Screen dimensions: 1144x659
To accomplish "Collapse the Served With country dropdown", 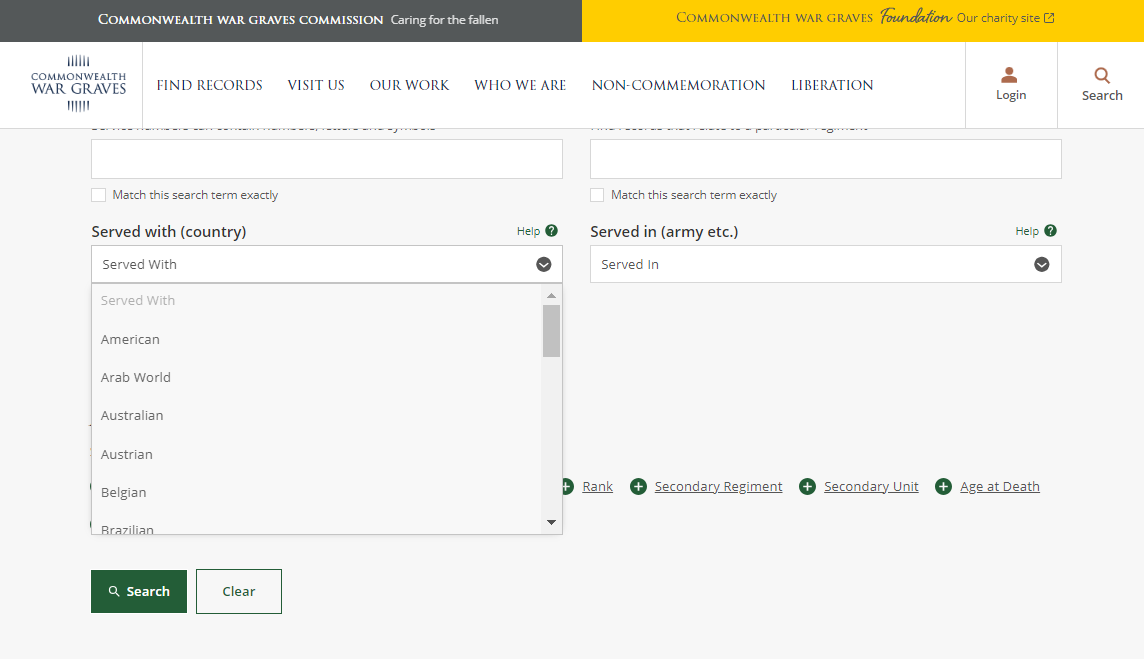I will point(543,265).
